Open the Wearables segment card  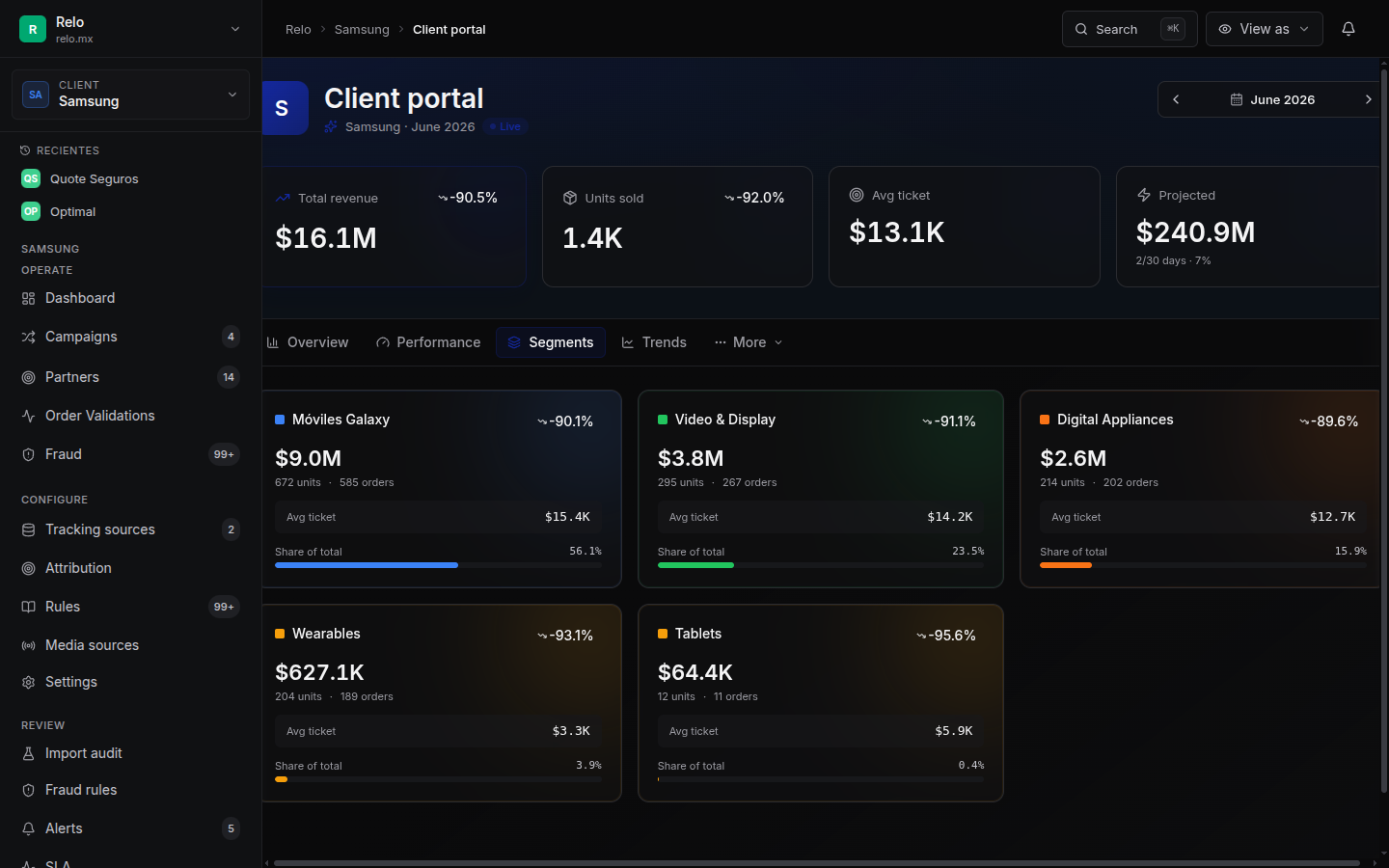(442, 703)
